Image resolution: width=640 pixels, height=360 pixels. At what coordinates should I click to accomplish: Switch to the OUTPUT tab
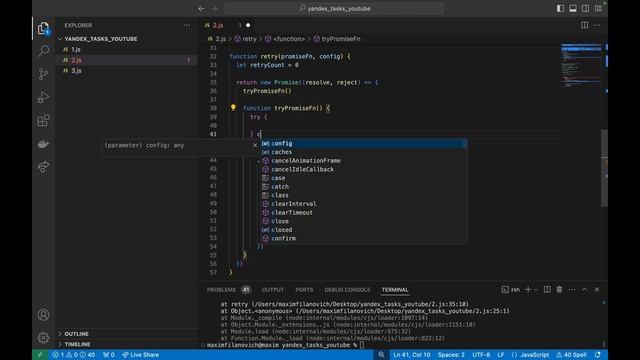point(273,290)
